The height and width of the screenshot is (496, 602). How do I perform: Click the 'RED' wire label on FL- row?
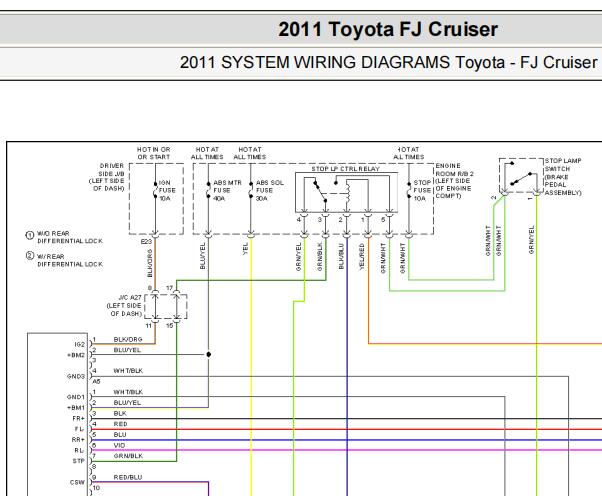[120, 424]
